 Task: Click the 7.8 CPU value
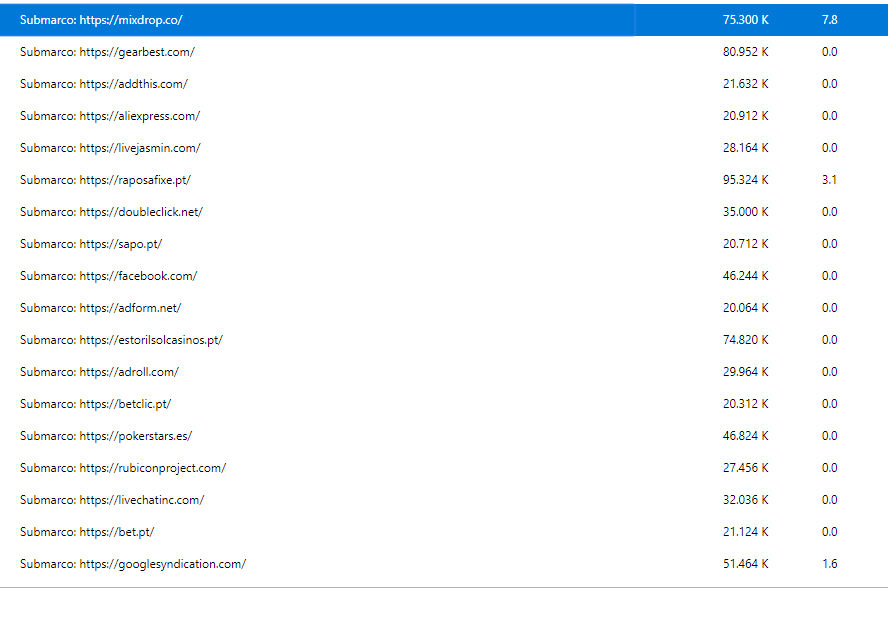(x=829, y=20)
